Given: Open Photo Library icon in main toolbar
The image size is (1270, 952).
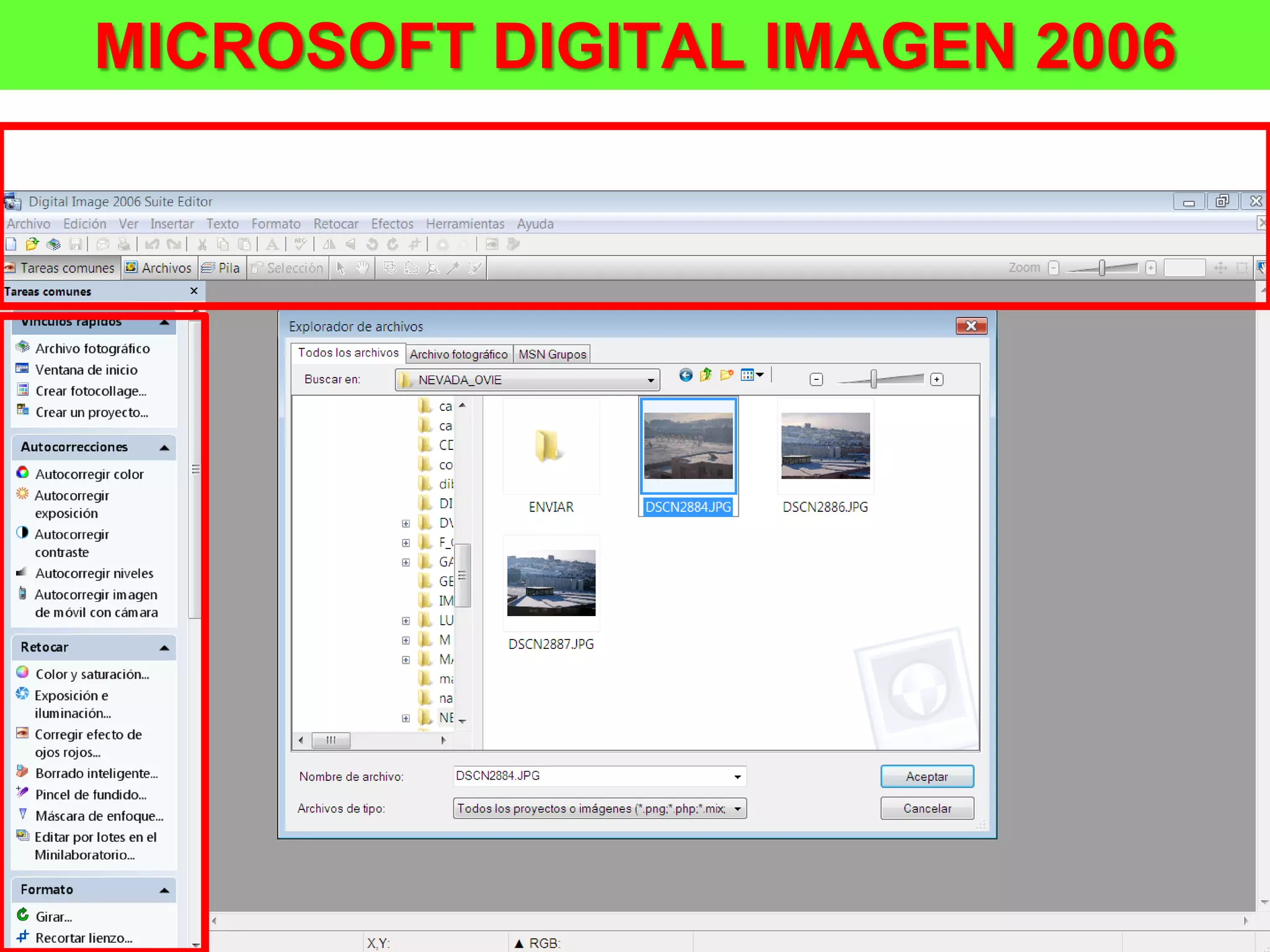Looking at the screenshot, I should pos(54,244).
